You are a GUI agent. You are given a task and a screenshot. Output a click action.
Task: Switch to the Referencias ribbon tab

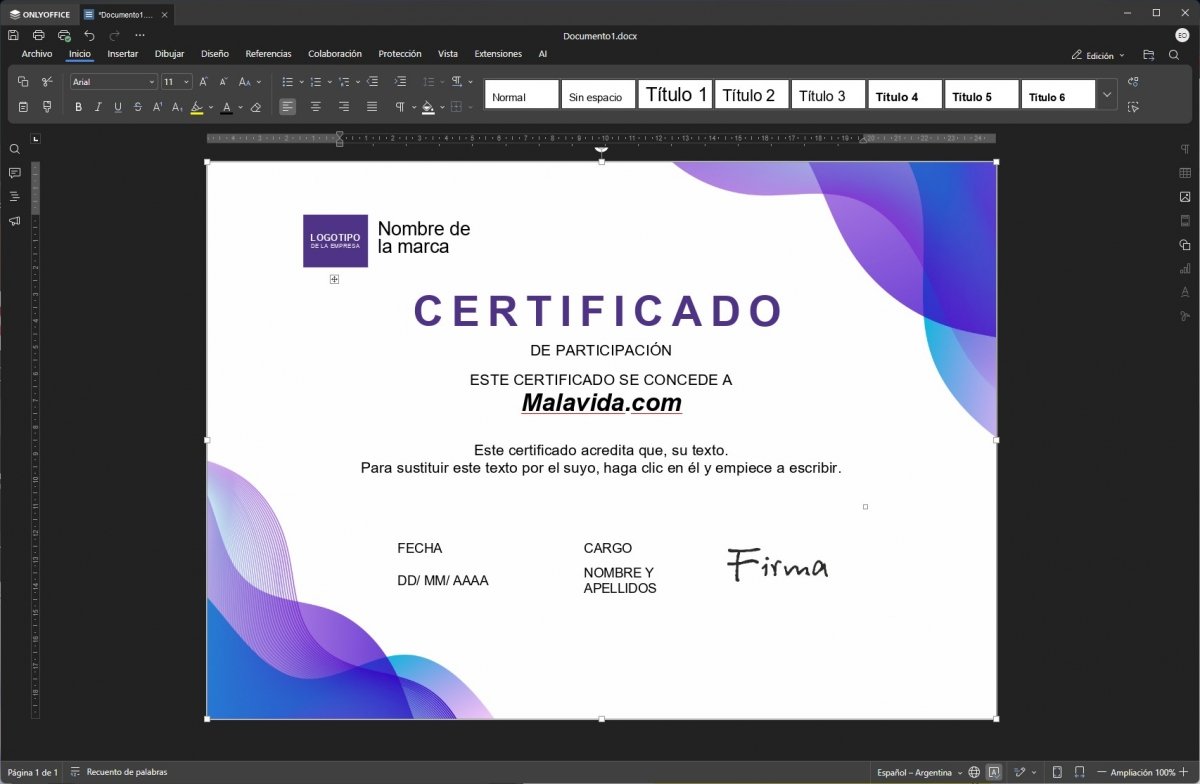pos(268,54)
